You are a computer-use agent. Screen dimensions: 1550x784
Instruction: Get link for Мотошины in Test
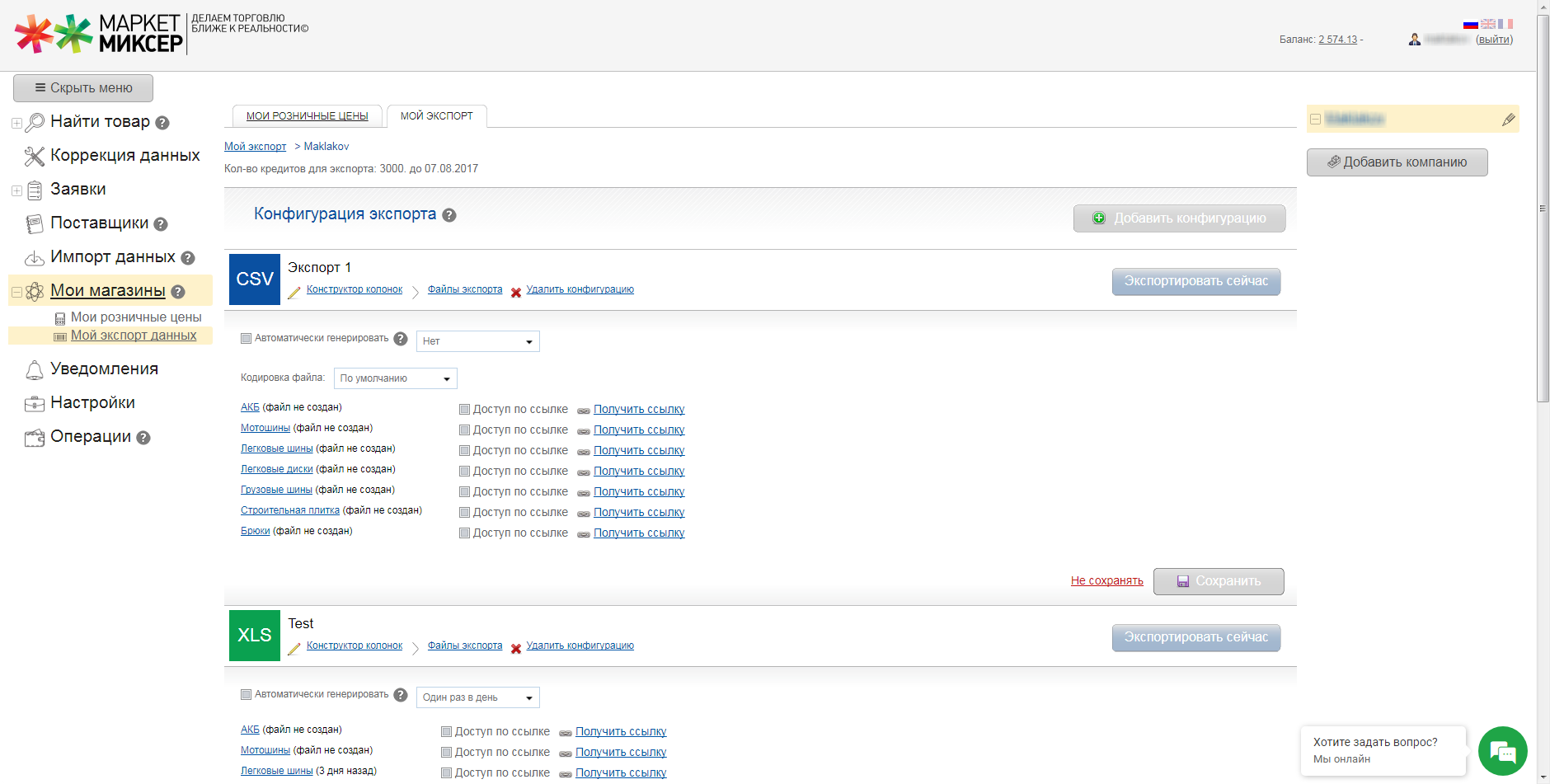(x=621, y=753)
